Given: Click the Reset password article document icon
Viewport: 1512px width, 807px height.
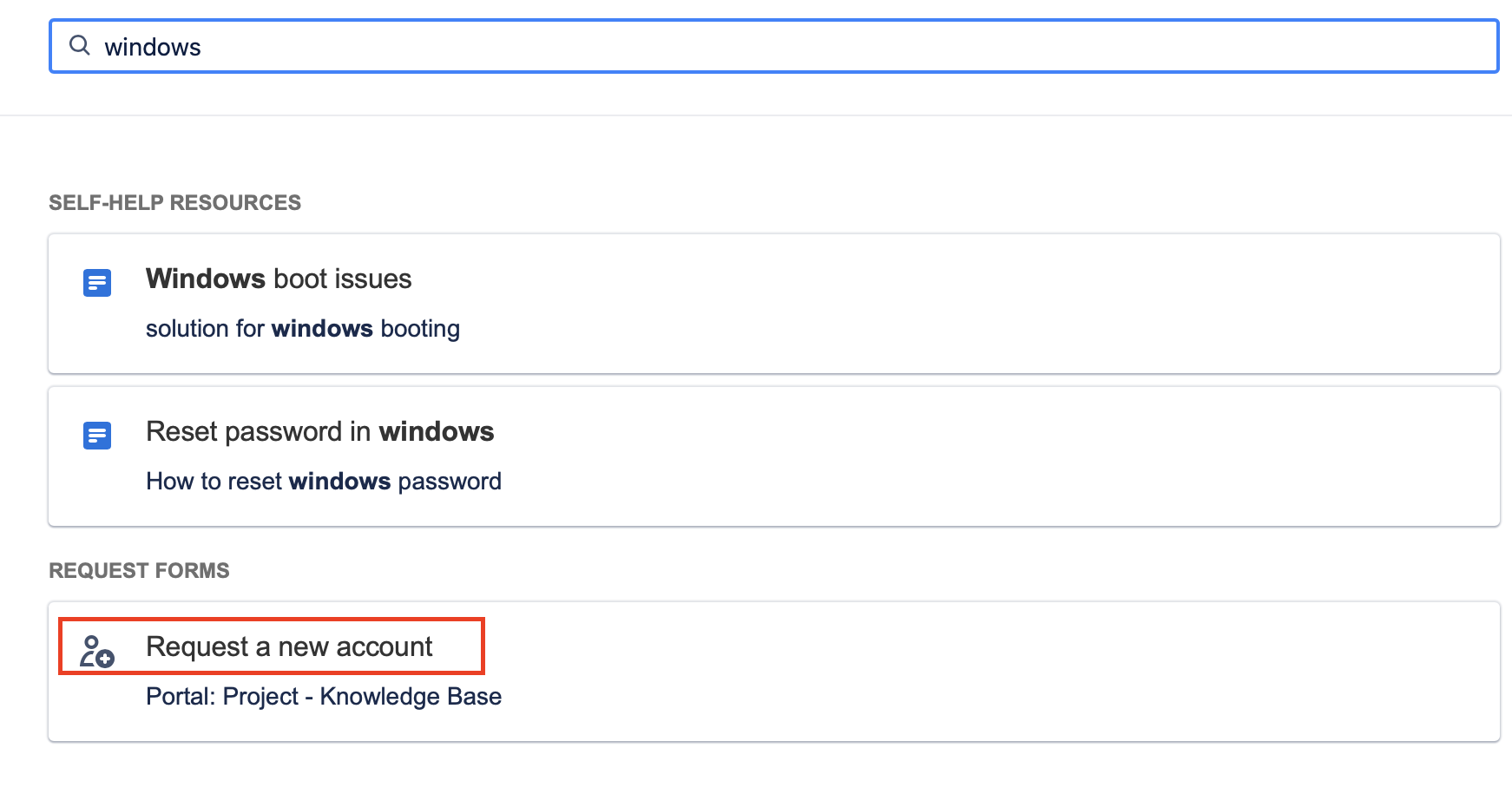Looking at the screenshot, I should point(97,436).
